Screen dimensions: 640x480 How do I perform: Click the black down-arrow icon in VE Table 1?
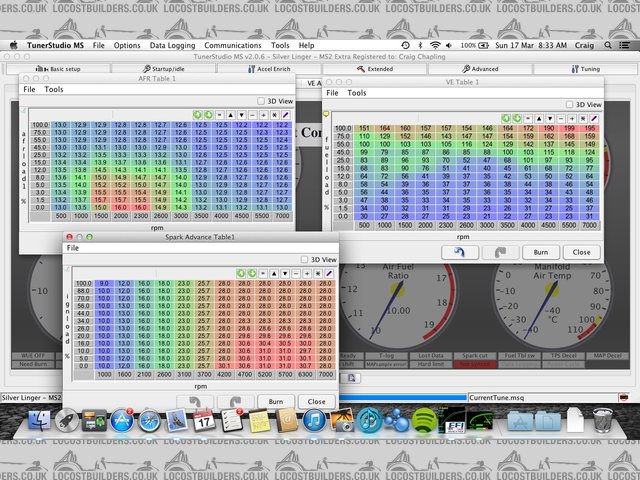pos(550,118)
